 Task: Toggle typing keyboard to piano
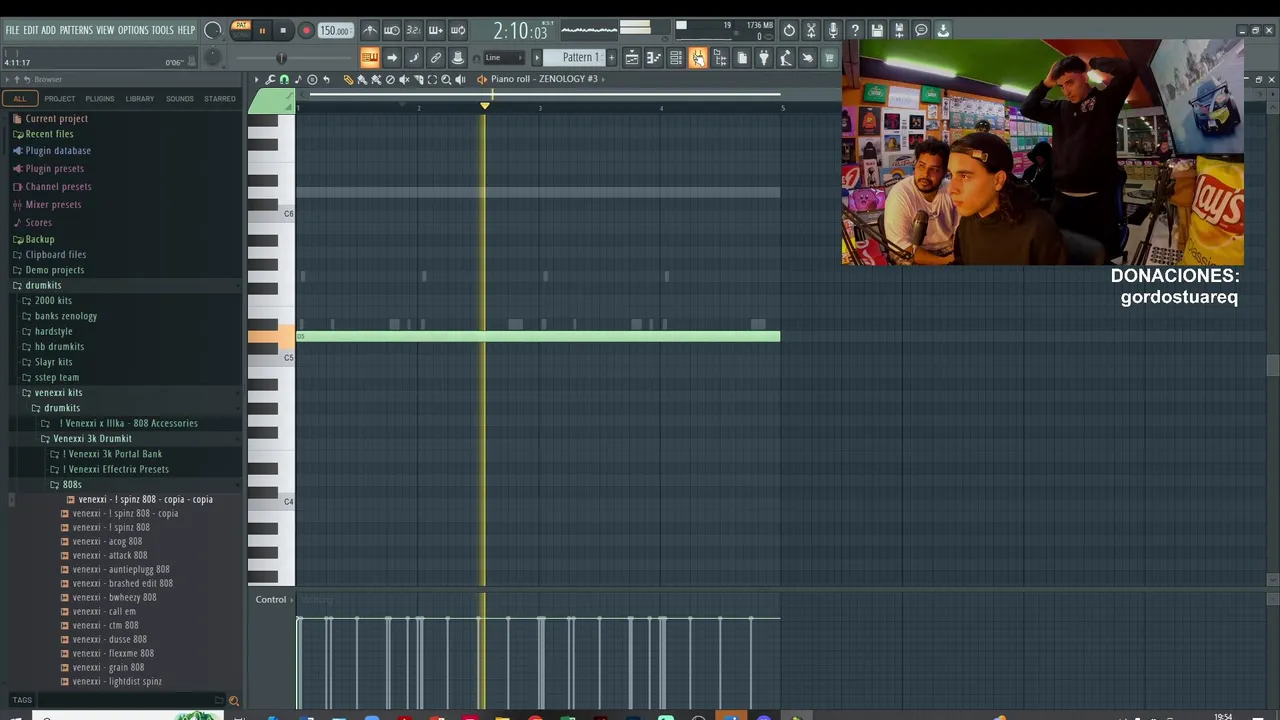tap(370, 58)
